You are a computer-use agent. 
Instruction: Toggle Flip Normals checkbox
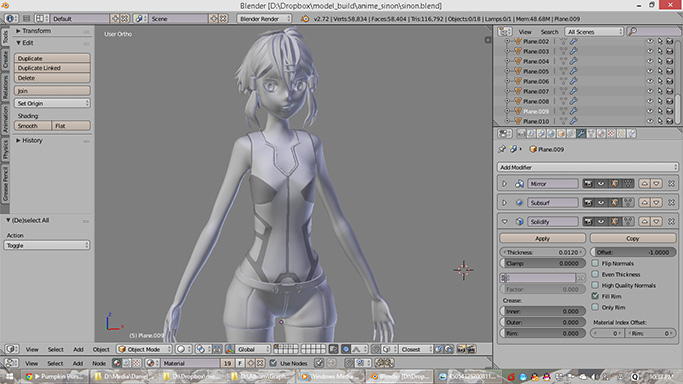click(x=595, y=263)
